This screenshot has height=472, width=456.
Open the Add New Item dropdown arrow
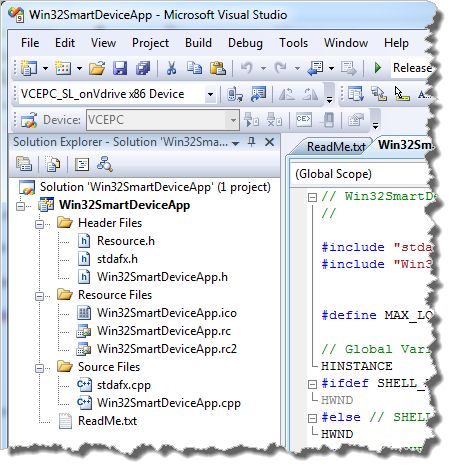coord(79,69)
